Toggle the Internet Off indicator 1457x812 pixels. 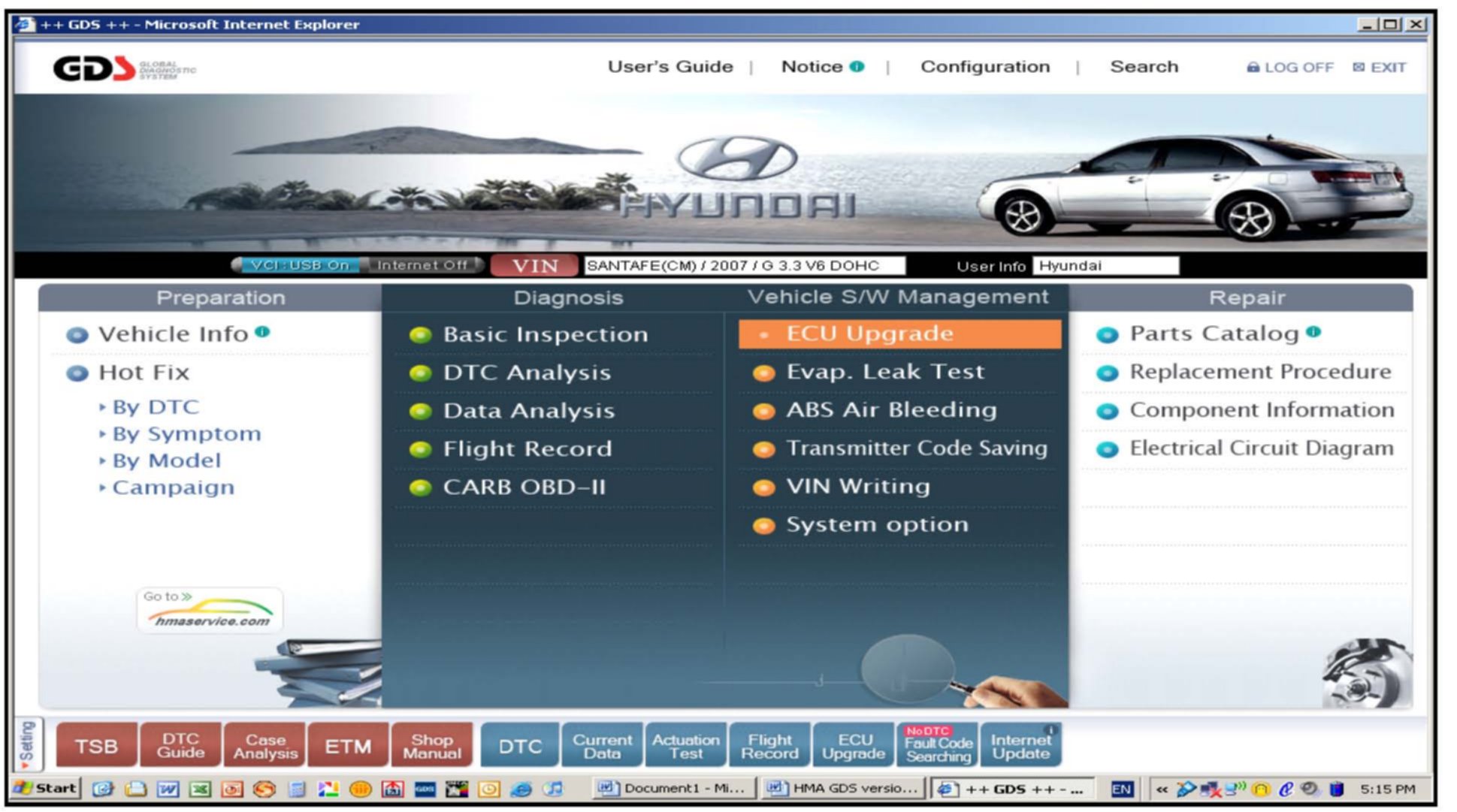point(422,265)
